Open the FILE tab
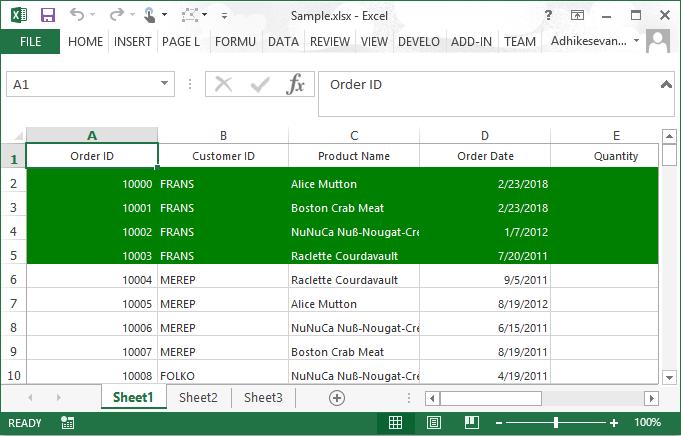This screenshot has width=681, height=436. tap(30, 42)
